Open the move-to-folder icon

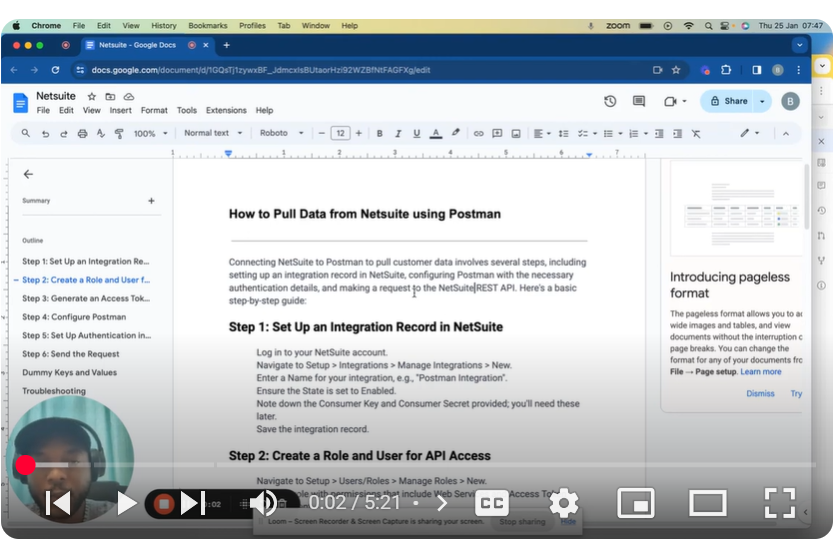point(110,97)
